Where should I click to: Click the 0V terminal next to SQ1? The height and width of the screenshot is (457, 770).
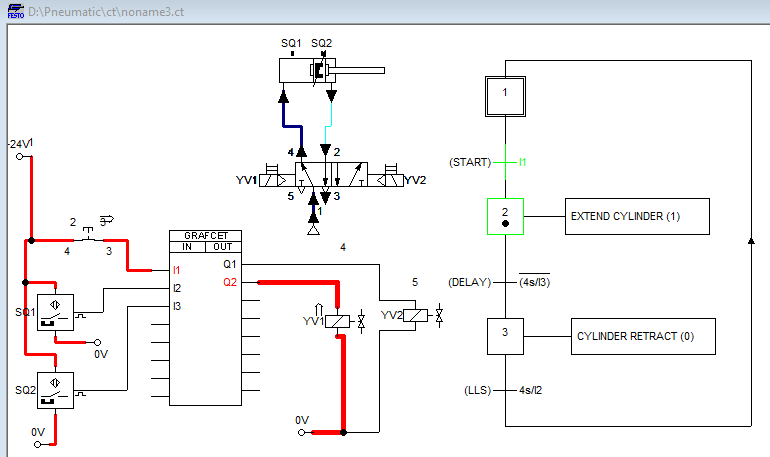98,342
